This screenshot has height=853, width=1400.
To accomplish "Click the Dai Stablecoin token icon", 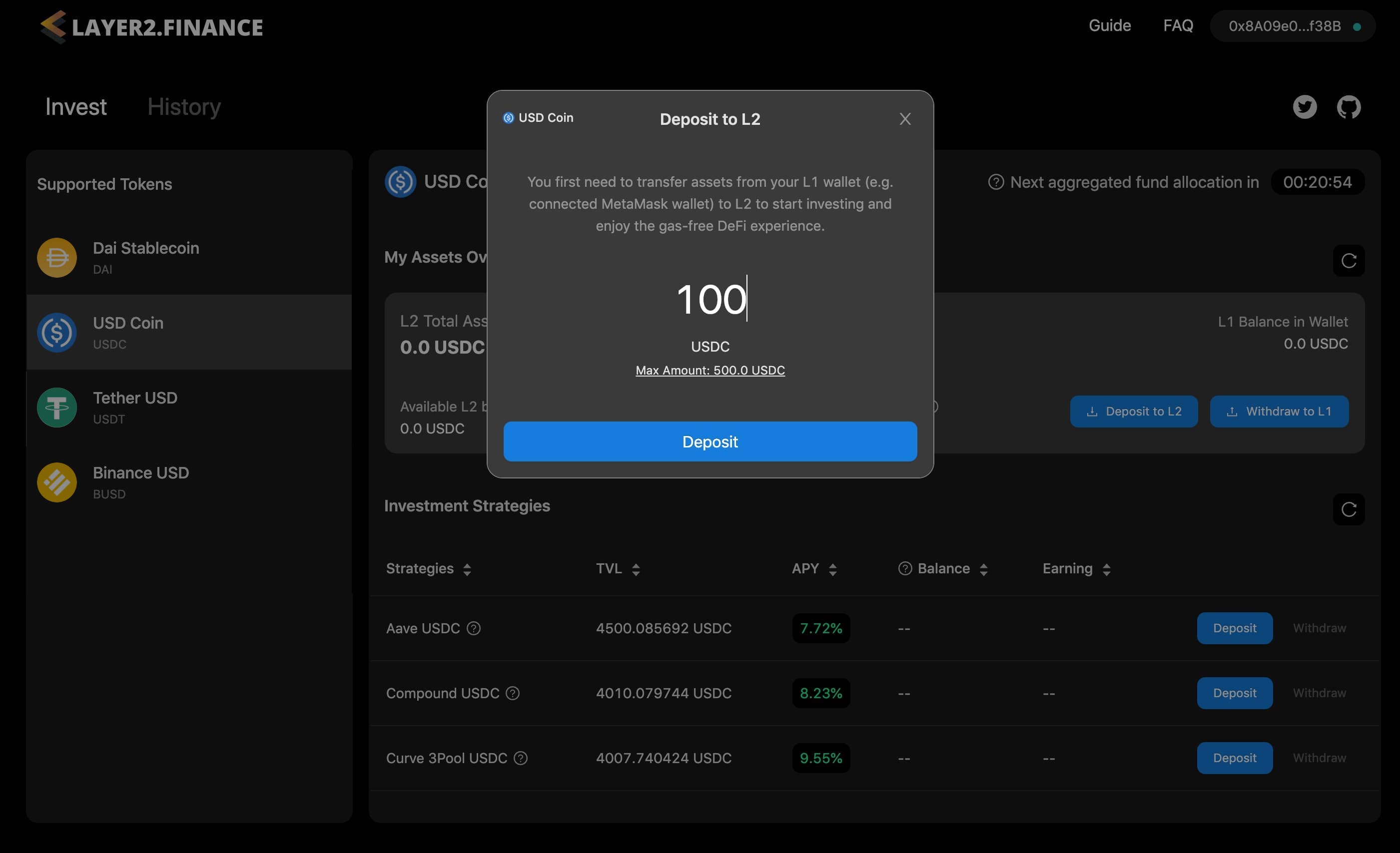I will [57, 257].
